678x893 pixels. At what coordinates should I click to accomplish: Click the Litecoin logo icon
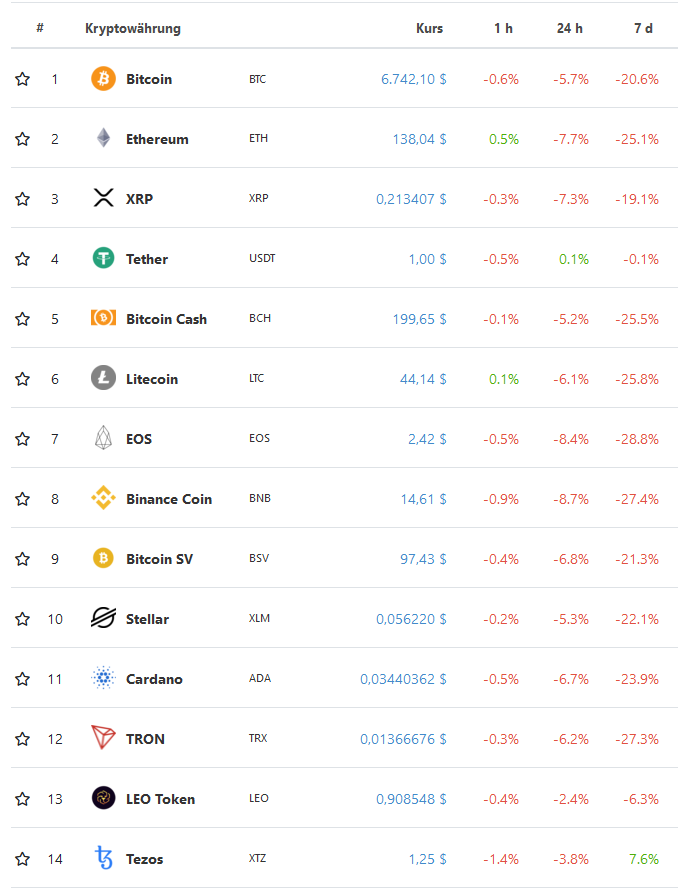103,379
